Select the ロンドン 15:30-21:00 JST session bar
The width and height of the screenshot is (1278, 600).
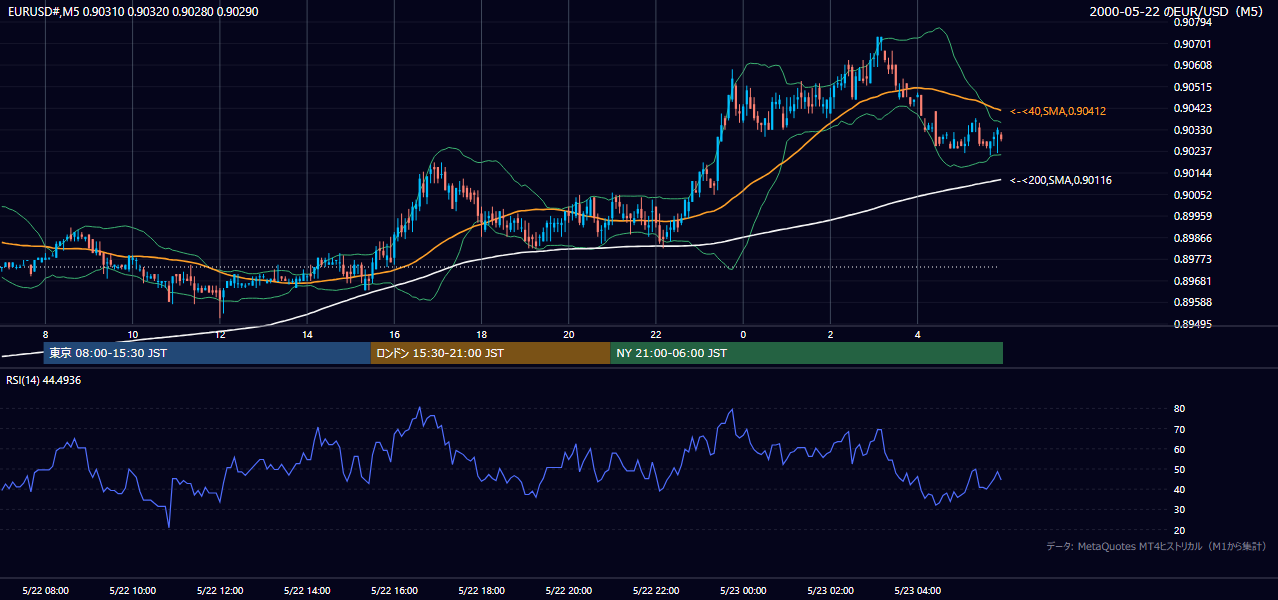tap(490, 353)
